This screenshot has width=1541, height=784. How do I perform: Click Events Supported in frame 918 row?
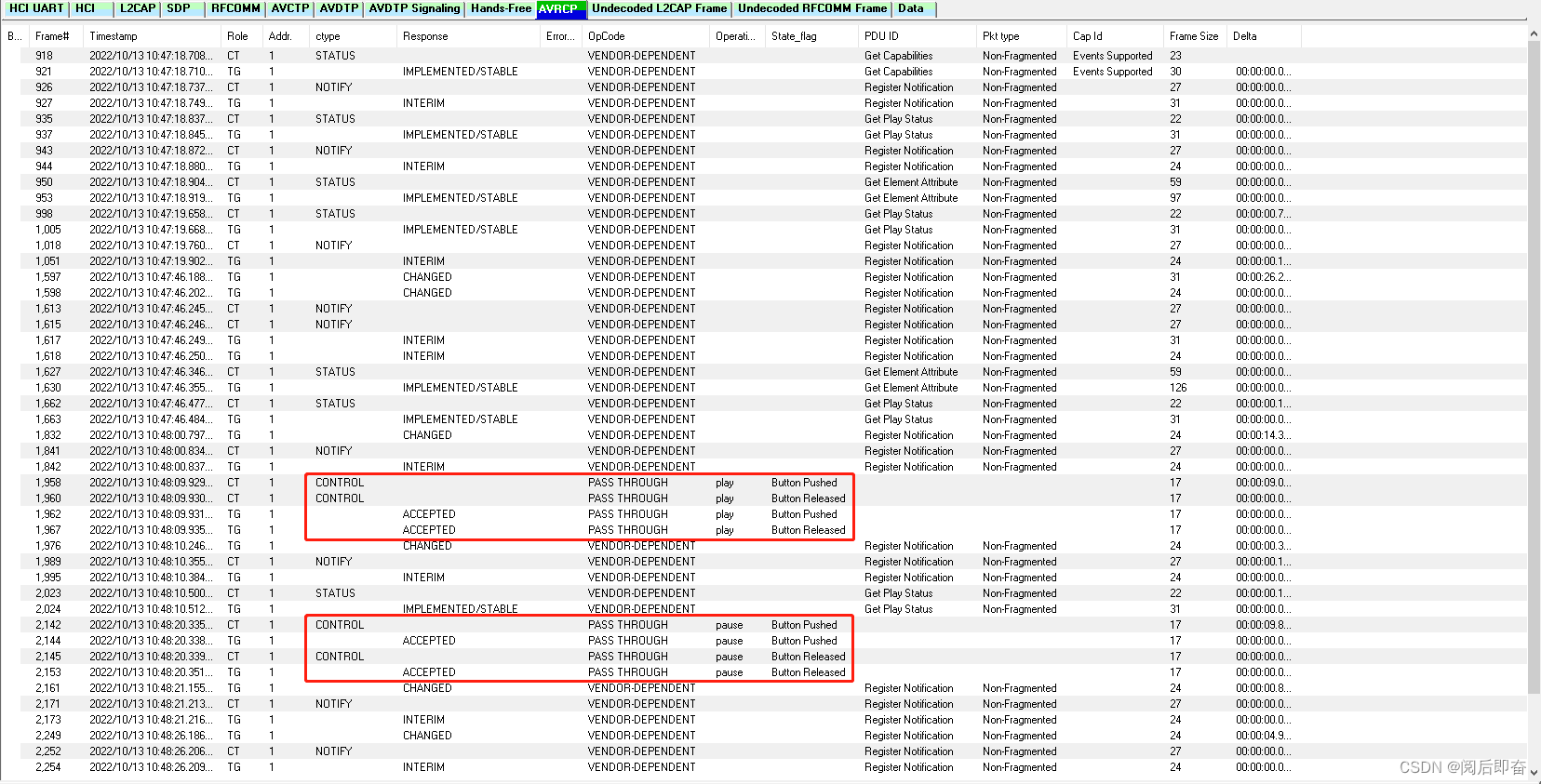1112,56
